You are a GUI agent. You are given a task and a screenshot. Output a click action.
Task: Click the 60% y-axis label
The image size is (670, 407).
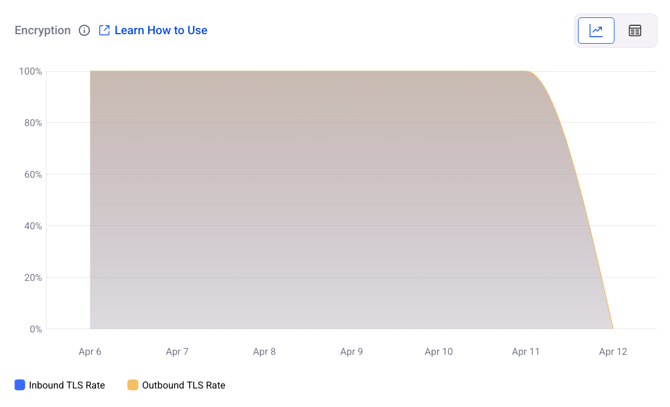(33, 175)
